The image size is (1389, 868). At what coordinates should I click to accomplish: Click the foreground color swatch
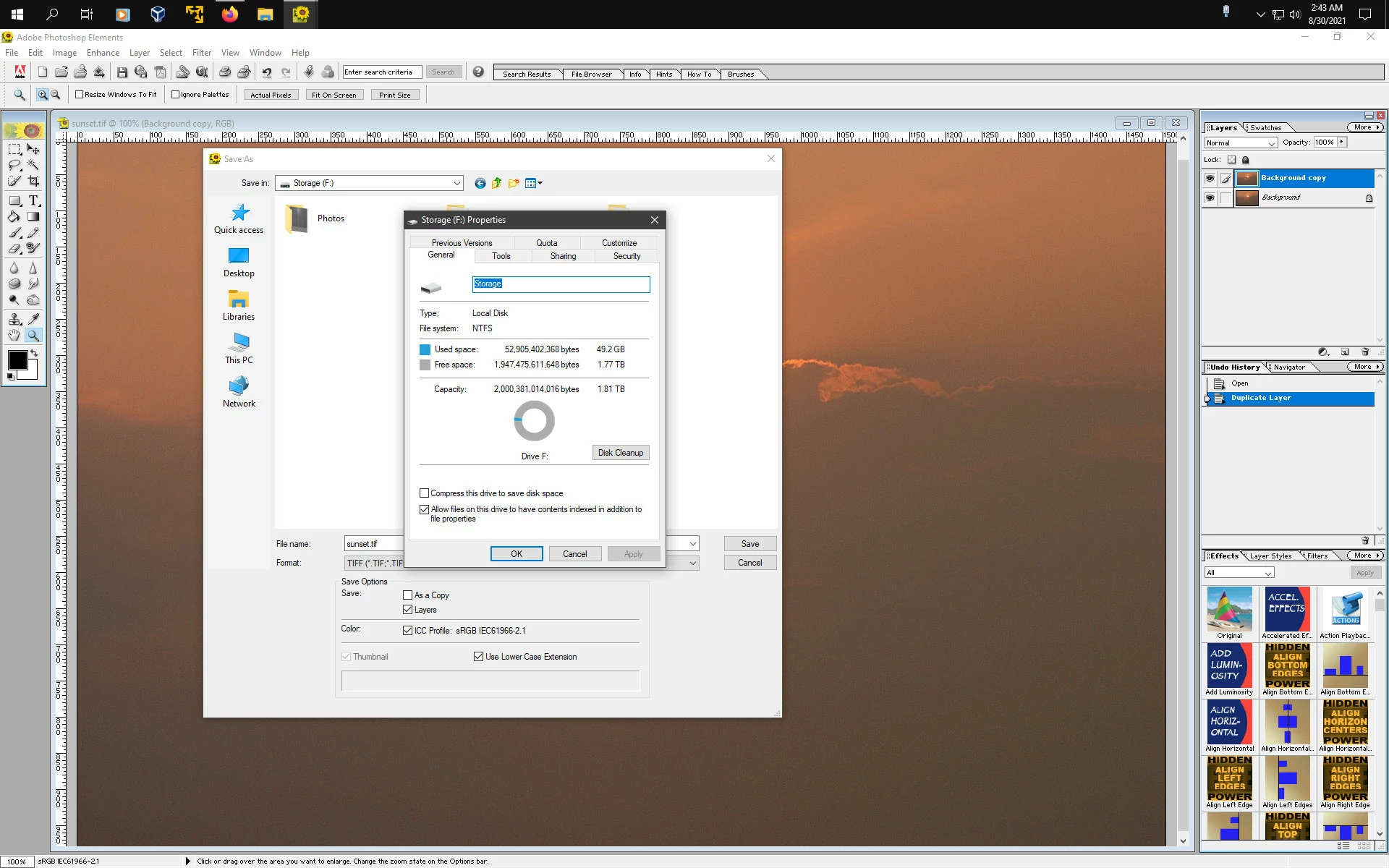17,359
